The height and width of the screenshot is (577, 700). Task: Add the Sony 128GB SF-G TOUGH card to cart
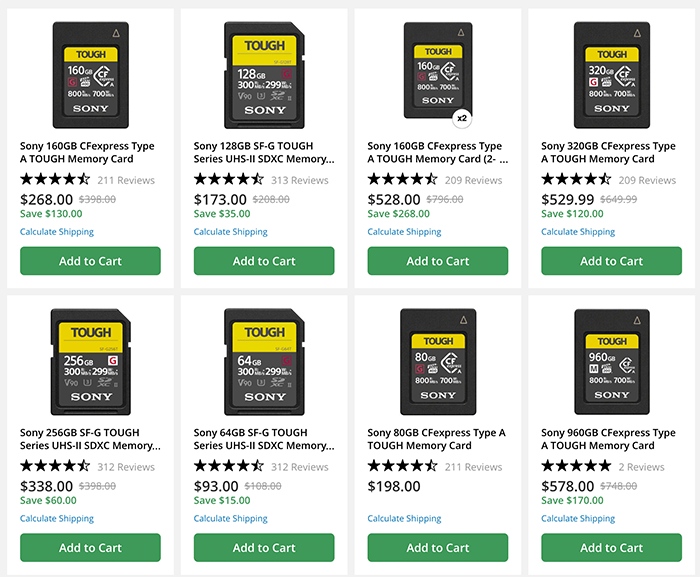click(264, 261)
